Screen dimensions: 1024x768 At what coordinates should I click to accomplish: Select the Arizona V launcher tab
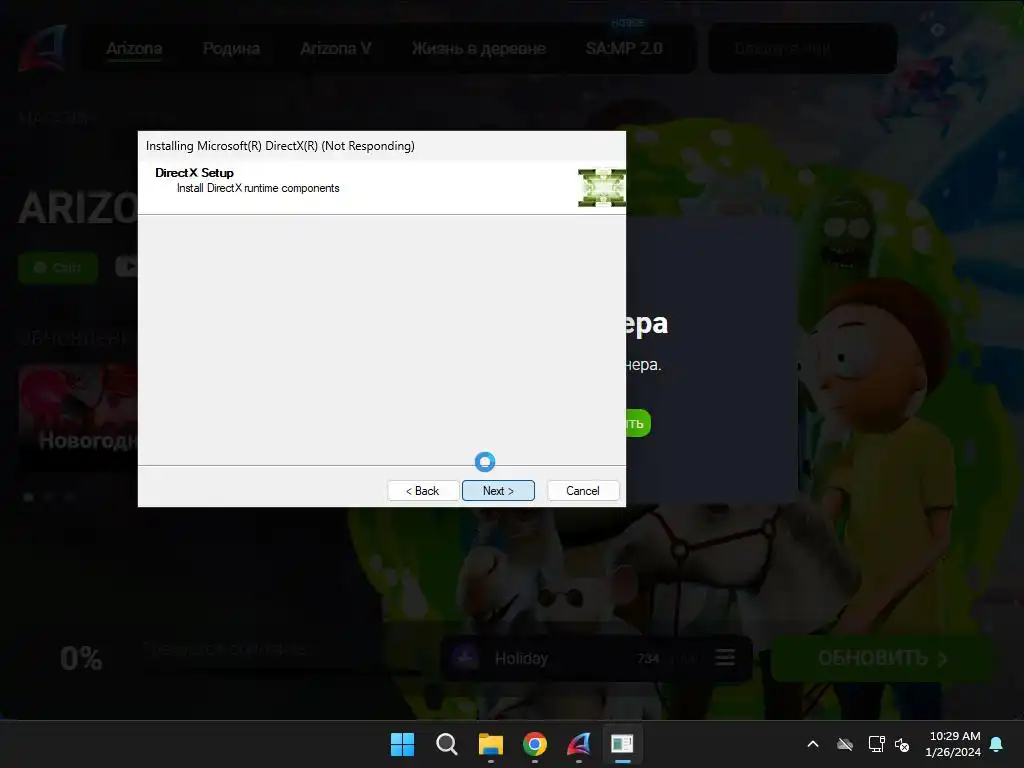336,48
